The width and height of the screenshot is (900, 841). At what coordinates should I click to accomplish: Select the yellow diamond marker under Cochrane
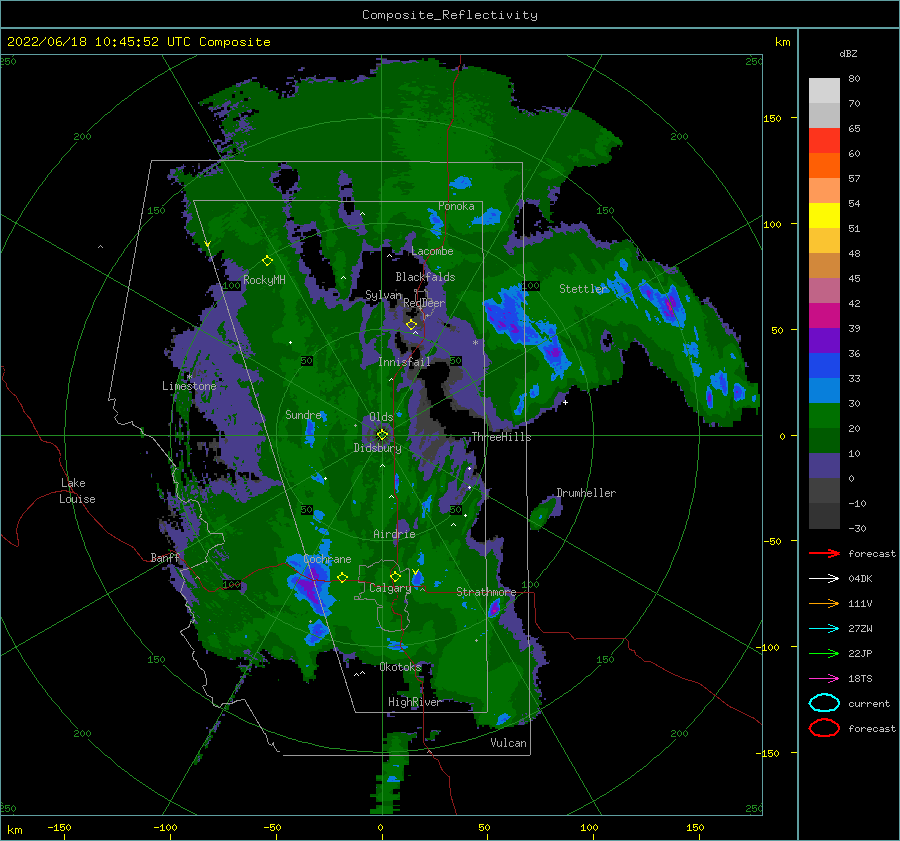(x=342, y=577)
